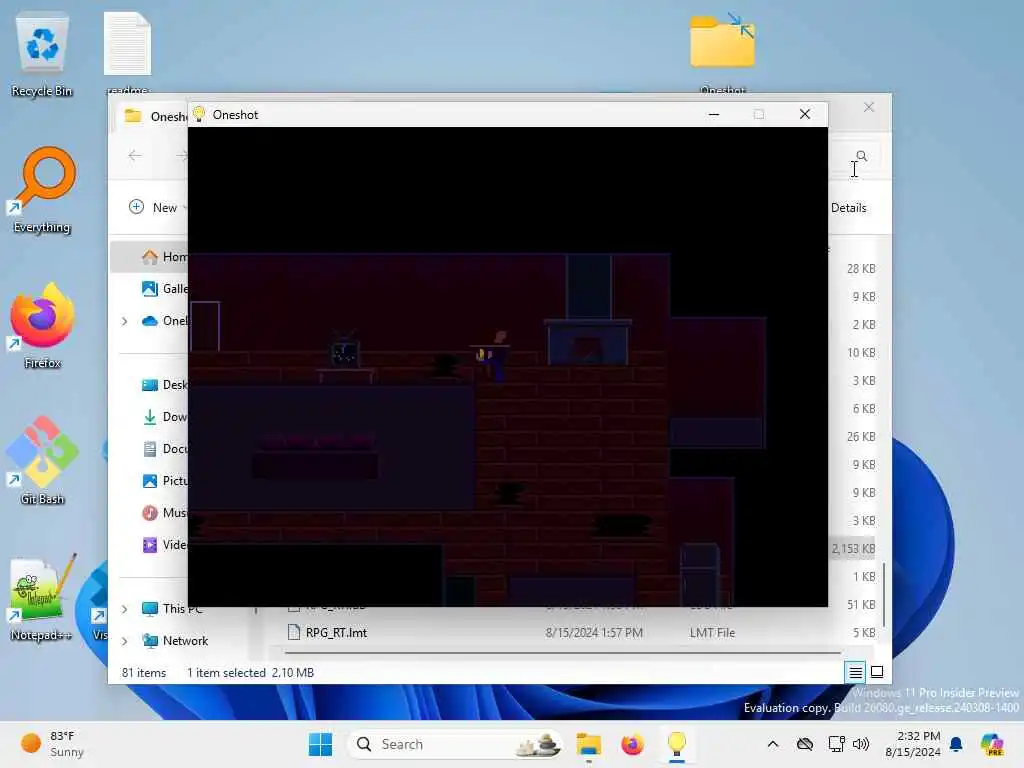The height and width of the screenshot is (768, 1024).
Task: Close the Oneshot game window
Action: pos(805,114)
